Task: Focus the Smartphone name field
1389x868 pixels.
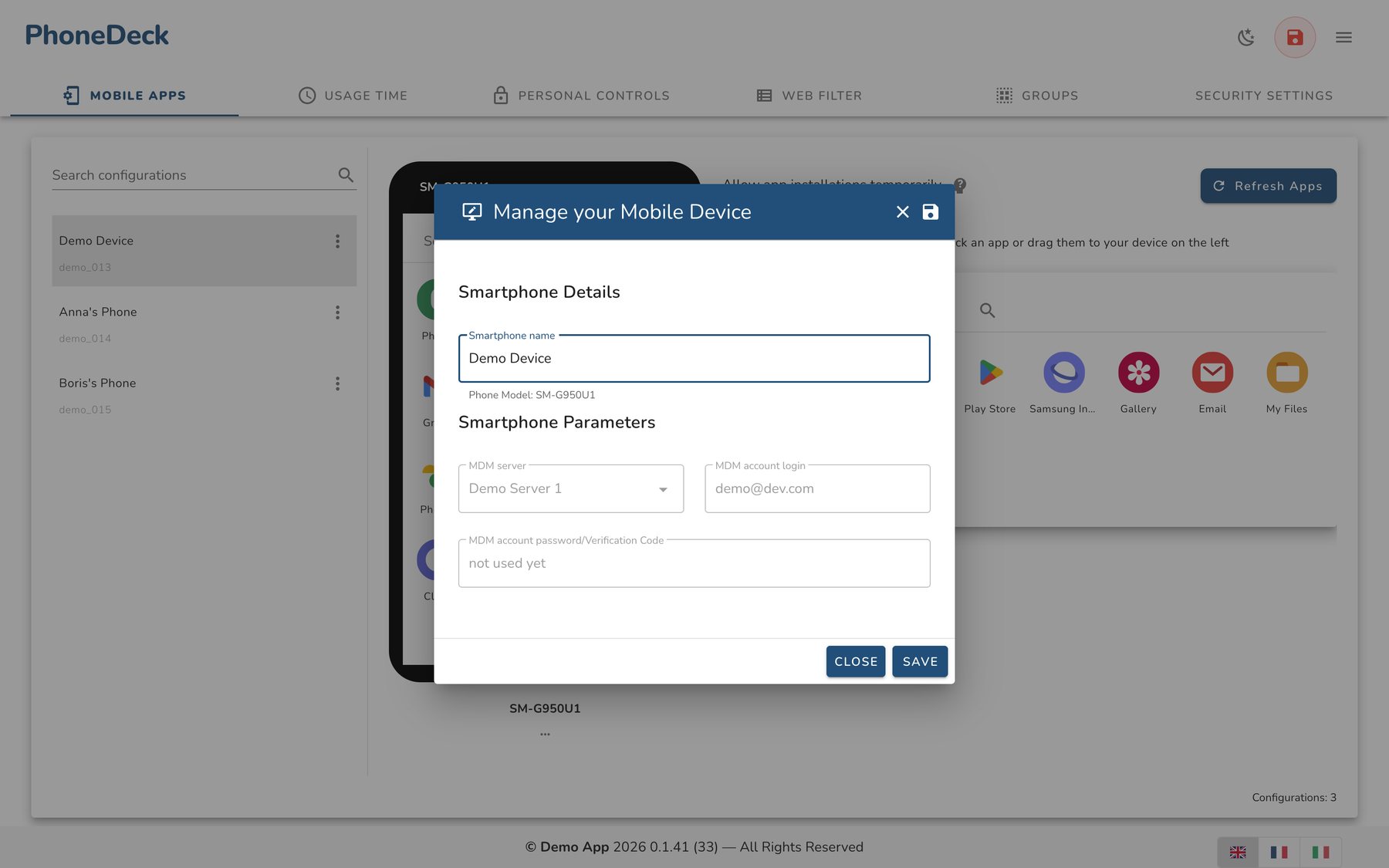Action: point(694,358)
